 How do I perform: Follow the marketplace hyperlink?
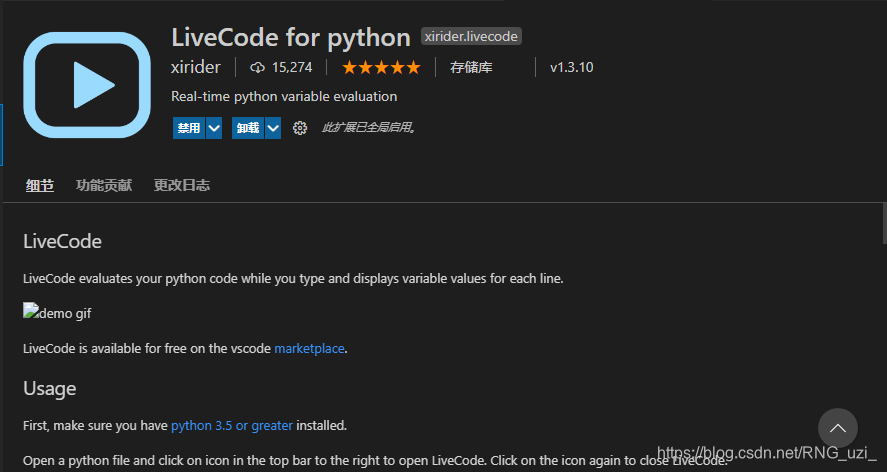pyautogui.click(x=309, y=349)
